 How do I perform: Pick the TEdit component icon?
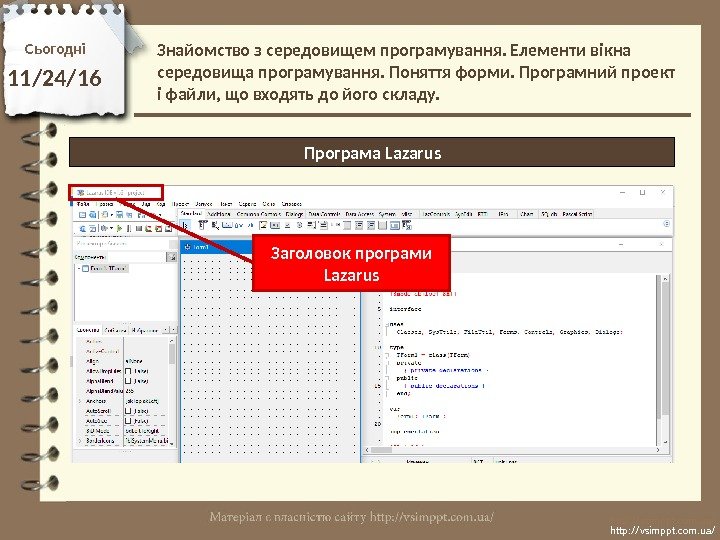[x=250, y=225]
